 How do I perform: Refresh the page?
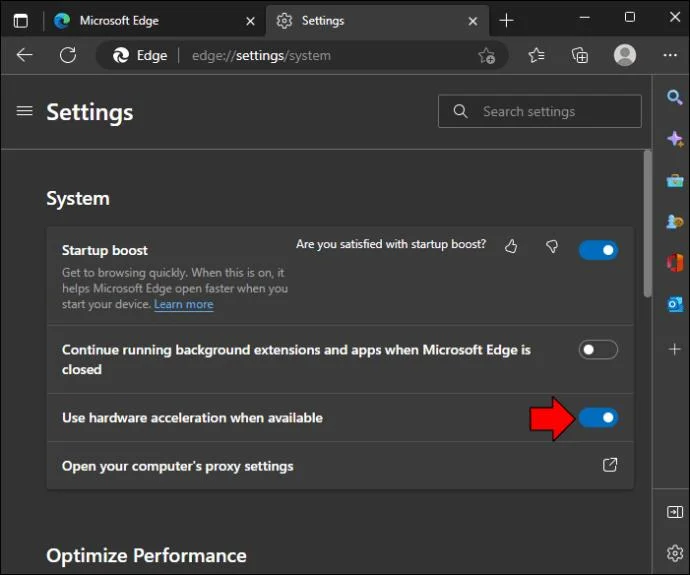pyautogui.click(x=68, y=55)
